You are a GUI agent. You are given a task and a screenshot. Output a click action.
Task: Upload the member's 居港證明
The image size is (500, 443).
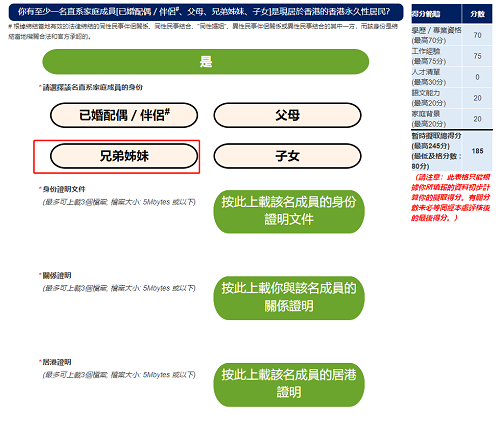point(289,384)
